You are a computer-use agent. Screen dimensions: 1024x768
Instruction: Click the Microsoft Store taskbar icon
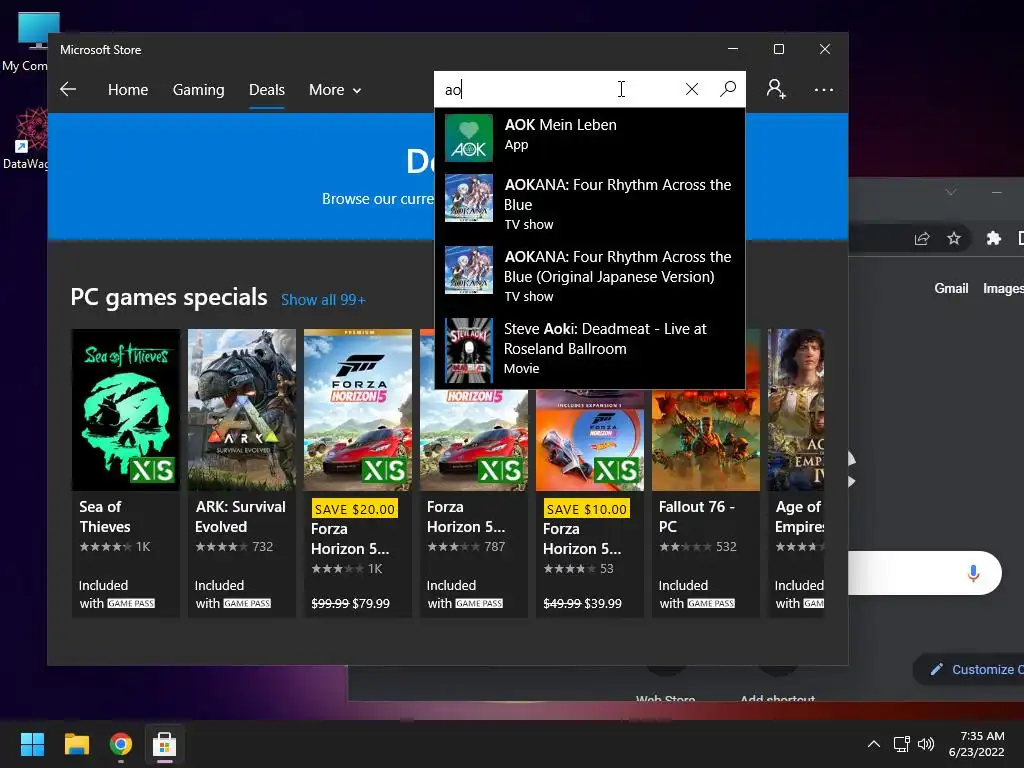pos(165,744)
